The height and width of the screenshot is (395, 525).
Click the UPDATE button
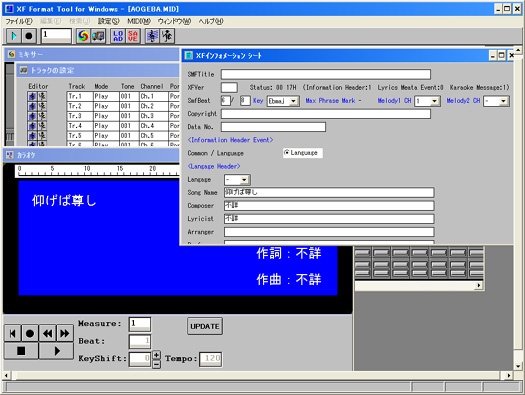click(x=205, y=326)
